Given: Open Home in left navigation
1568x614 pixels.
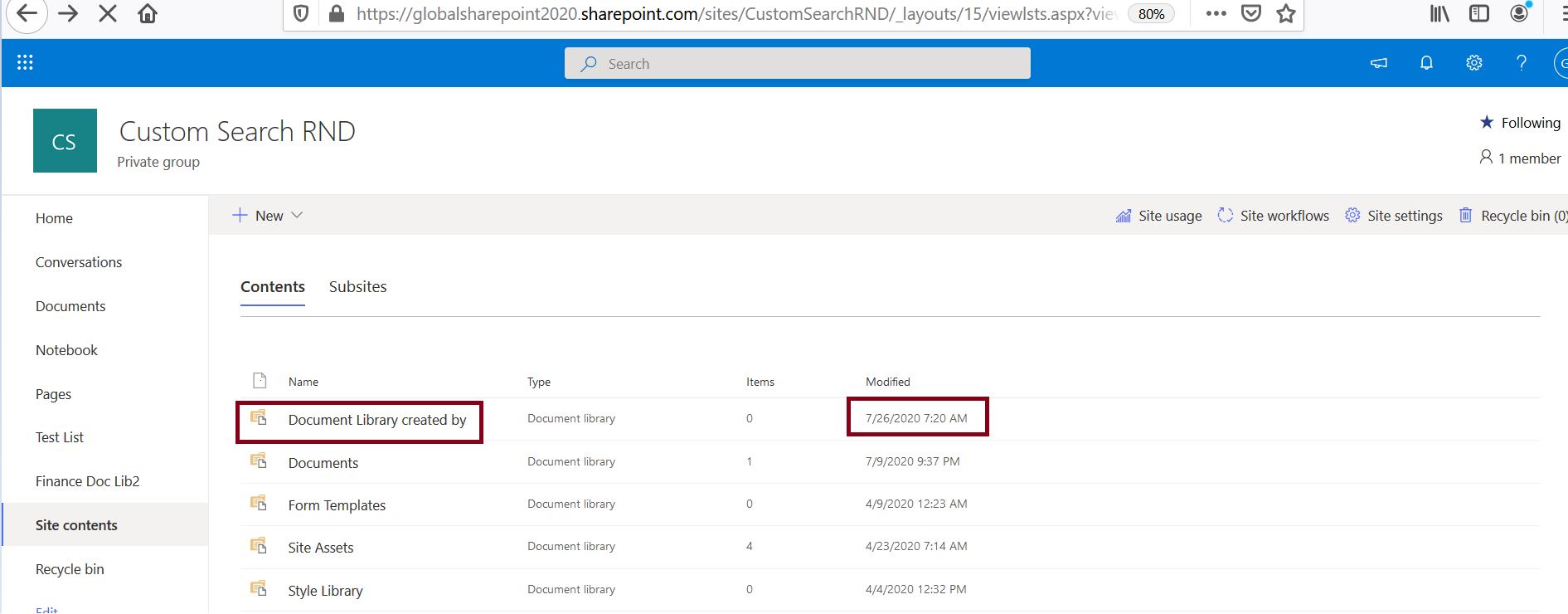Looking at the screenshot, I should pos(54,218).
